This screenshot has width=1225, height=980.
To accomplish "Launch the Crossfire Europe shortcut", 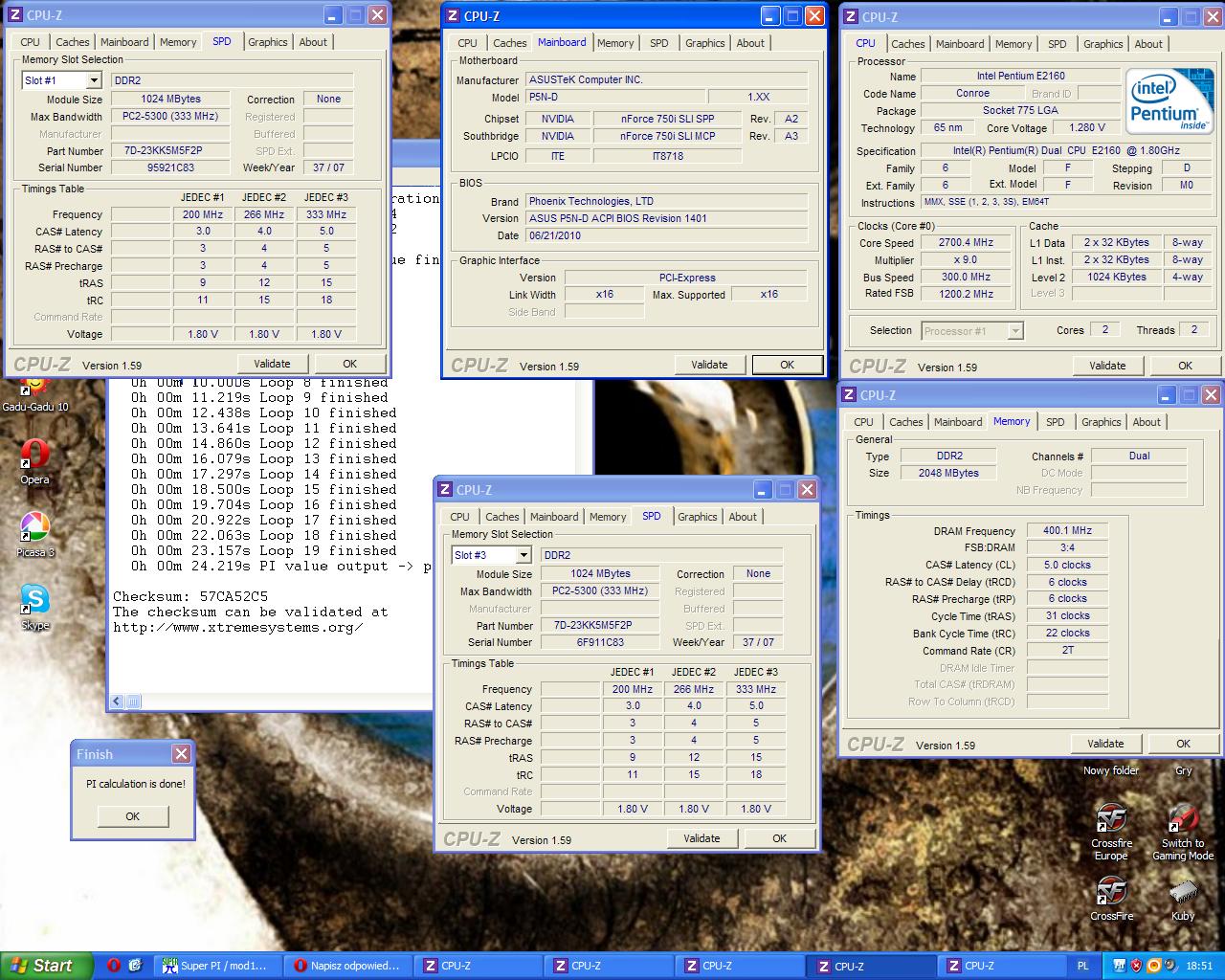I will [x=1111, y=820].
